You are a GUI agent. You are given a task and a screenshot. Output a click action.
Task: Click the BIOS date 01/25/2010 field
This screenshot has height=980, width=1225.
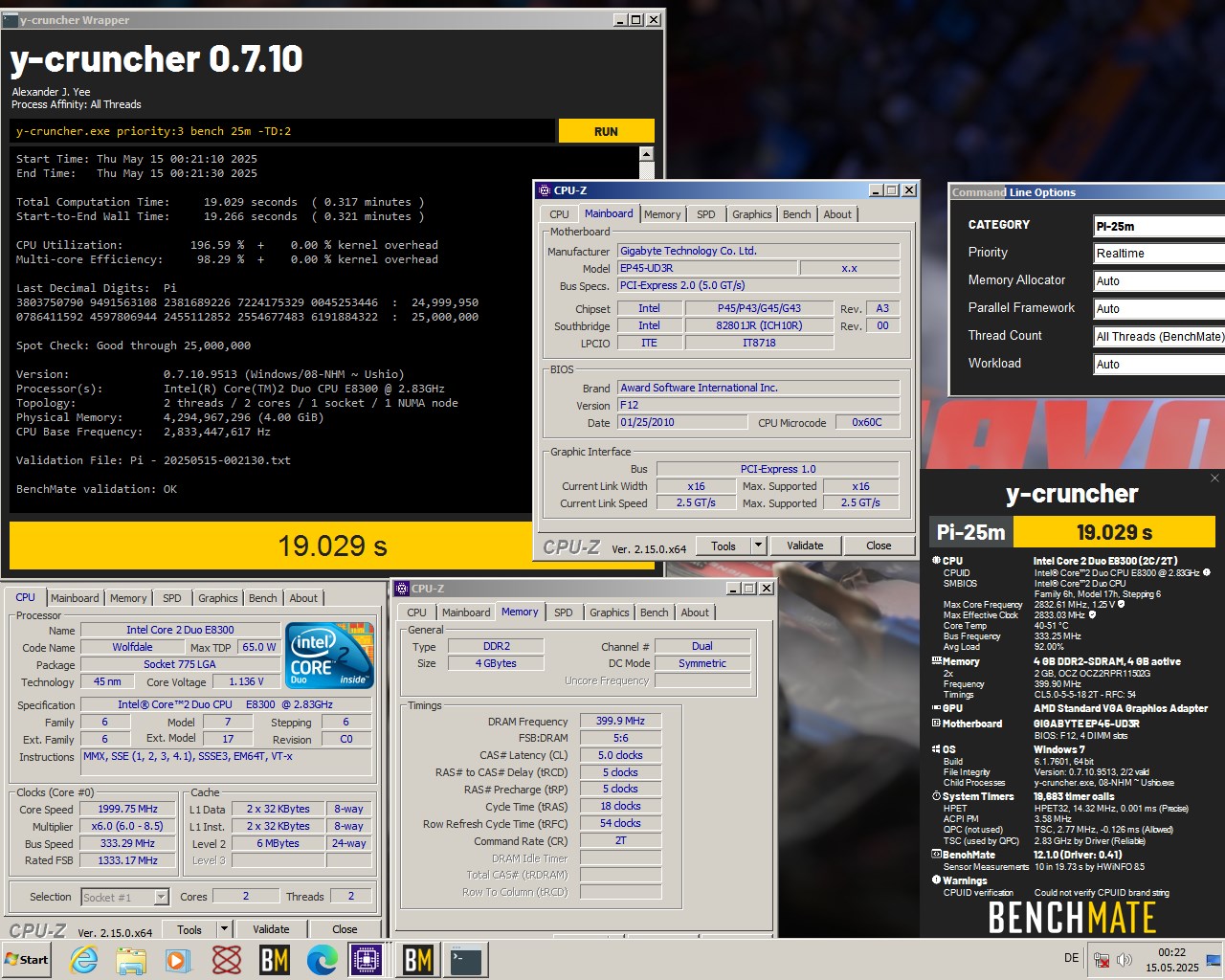pos(680,422)
